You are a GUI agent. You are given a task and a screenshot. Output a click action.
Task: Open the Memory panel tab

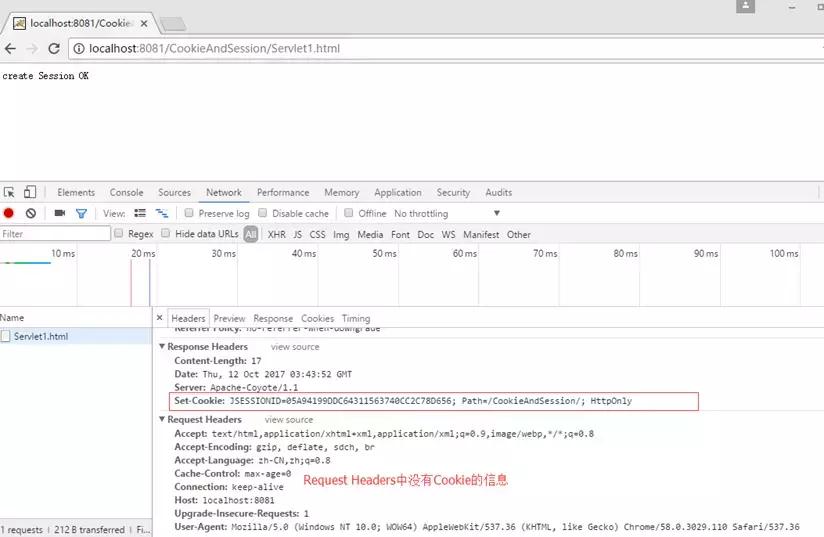pyautogui.click(x=342, y=192)
